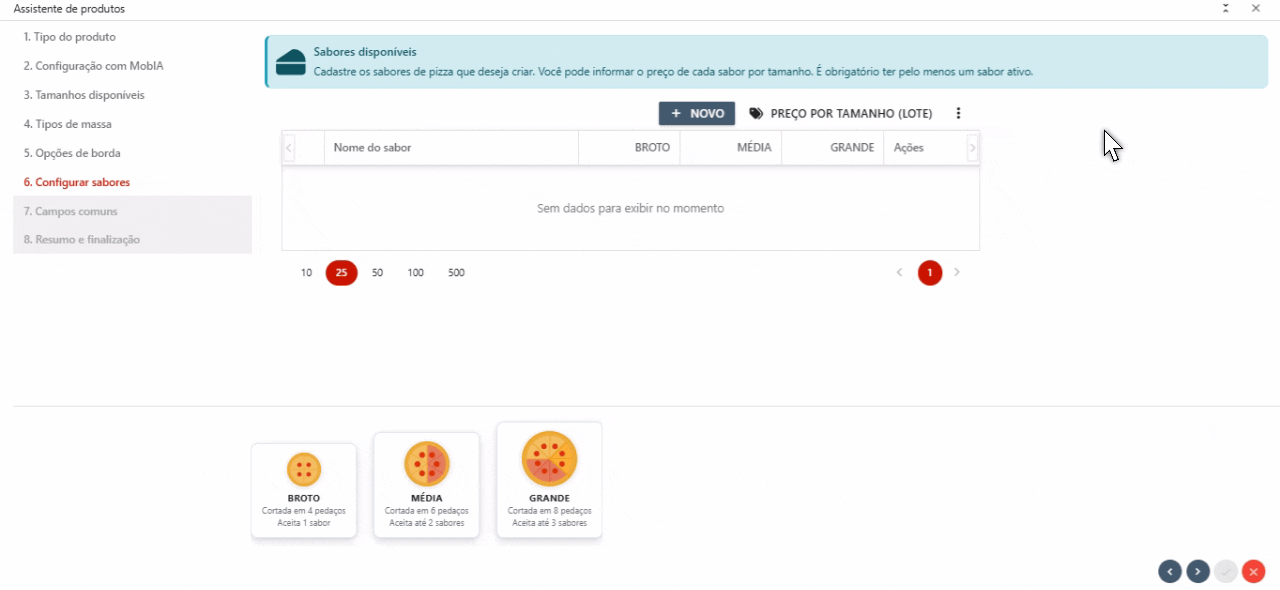1280x590 pixels.
Task: Open Preço por tamanho (lote) option
Action: [841, 114]
